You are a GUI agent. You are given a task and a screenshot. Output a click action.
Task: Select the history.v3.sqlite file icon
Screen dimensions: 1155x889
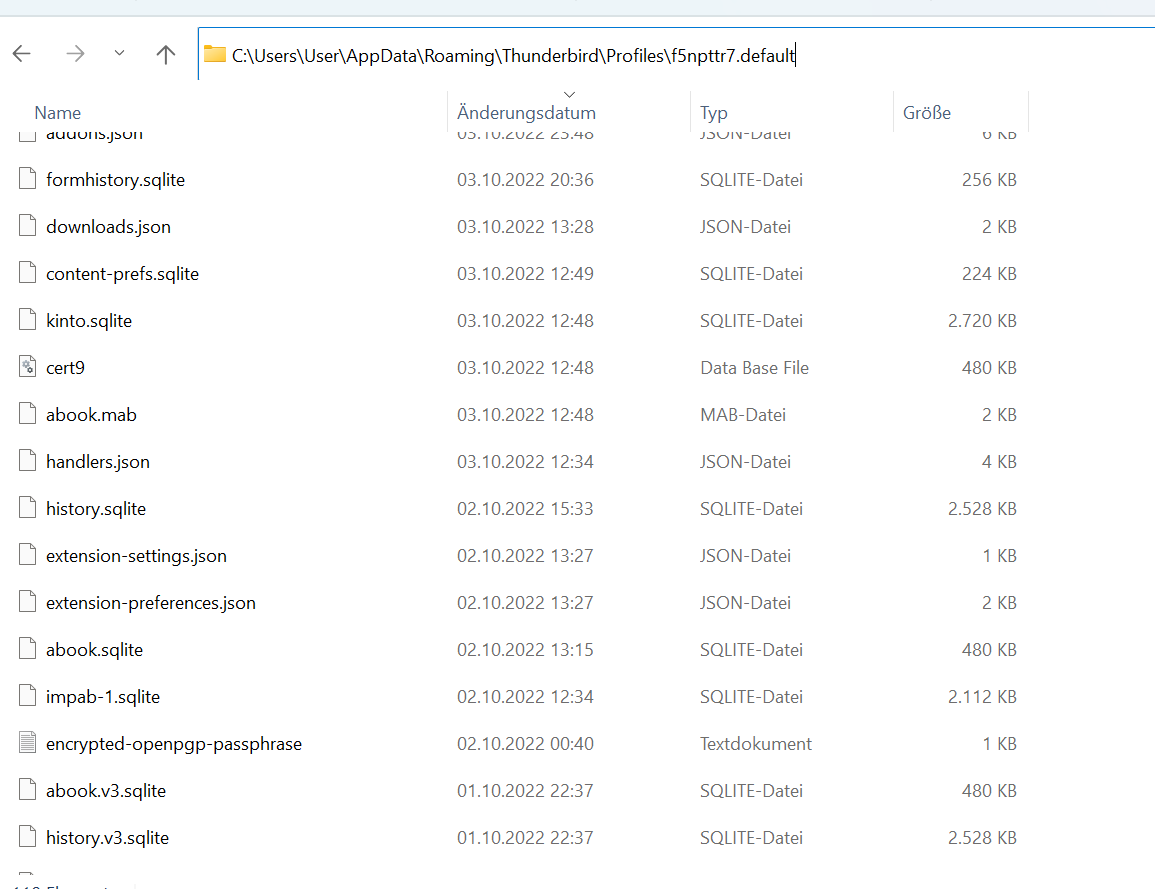pyautogui.click(x=27, y=837)
